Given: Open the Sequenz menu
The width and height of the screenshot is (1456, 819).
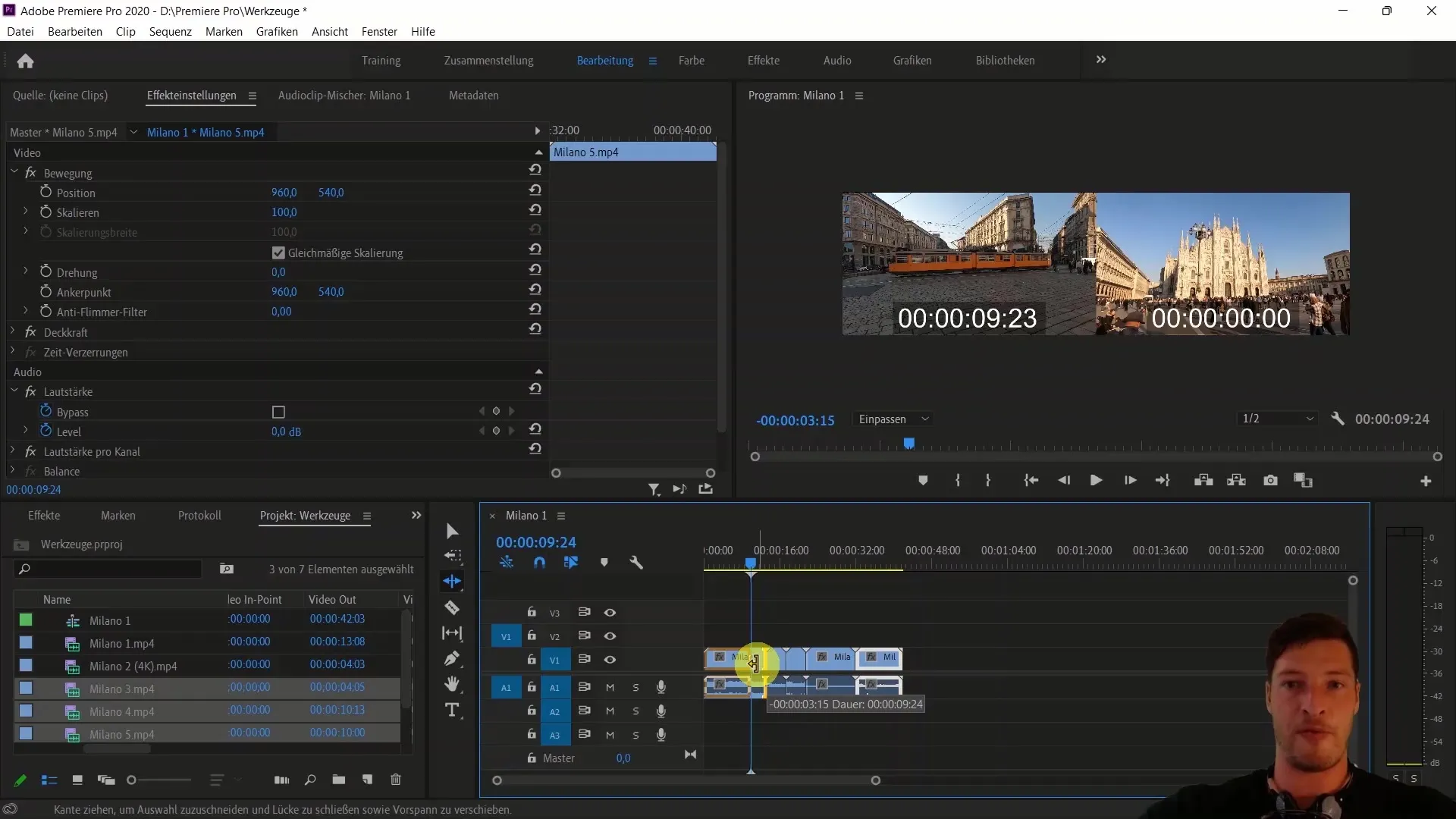Looking at the screenshot, I should [171, 31].
